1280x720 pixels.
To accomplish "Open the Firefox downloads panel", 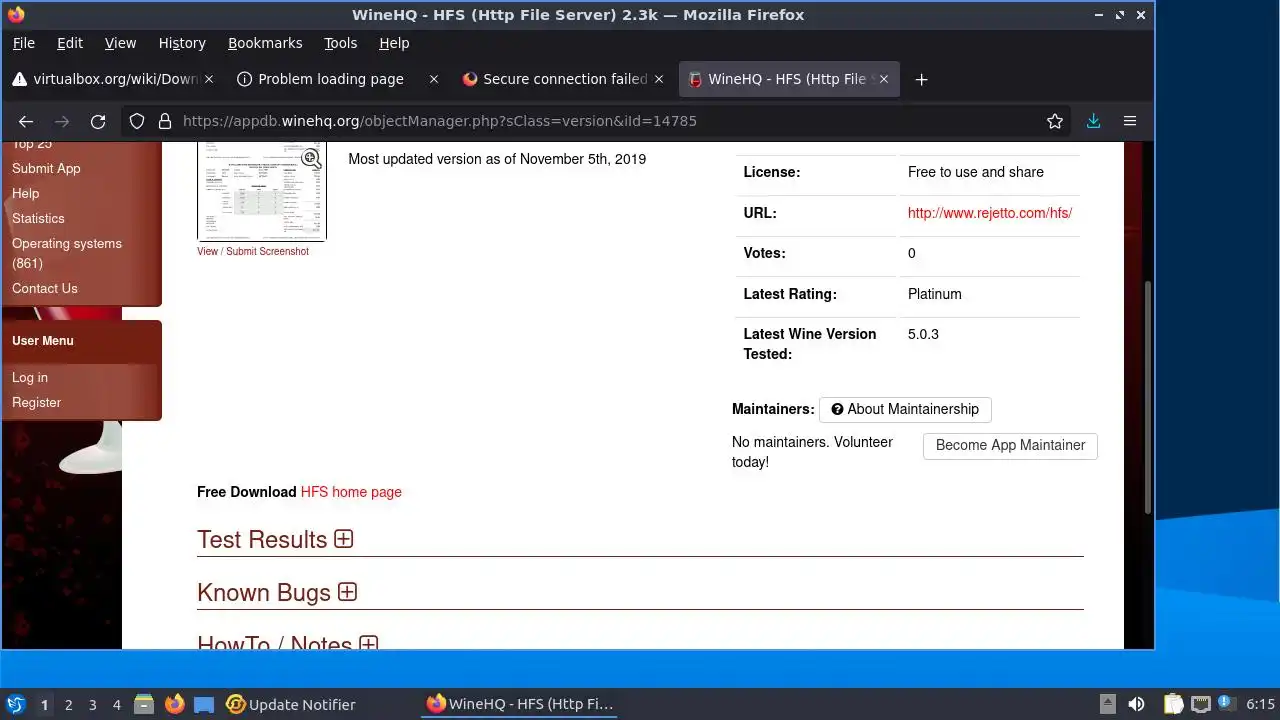I will click(1093, 121).
